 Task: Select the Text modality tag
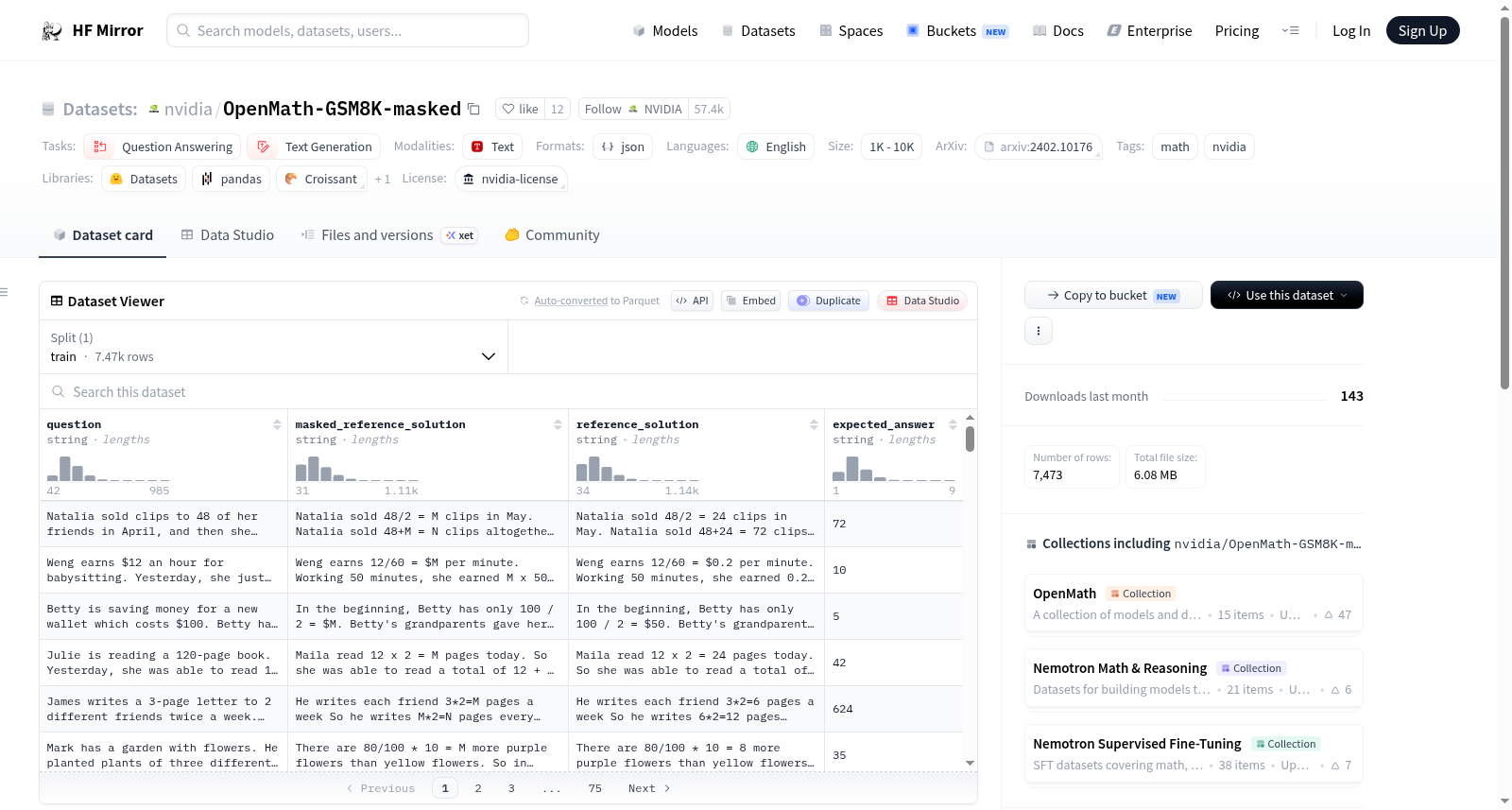pyautogui.click(x=492, y=146)
